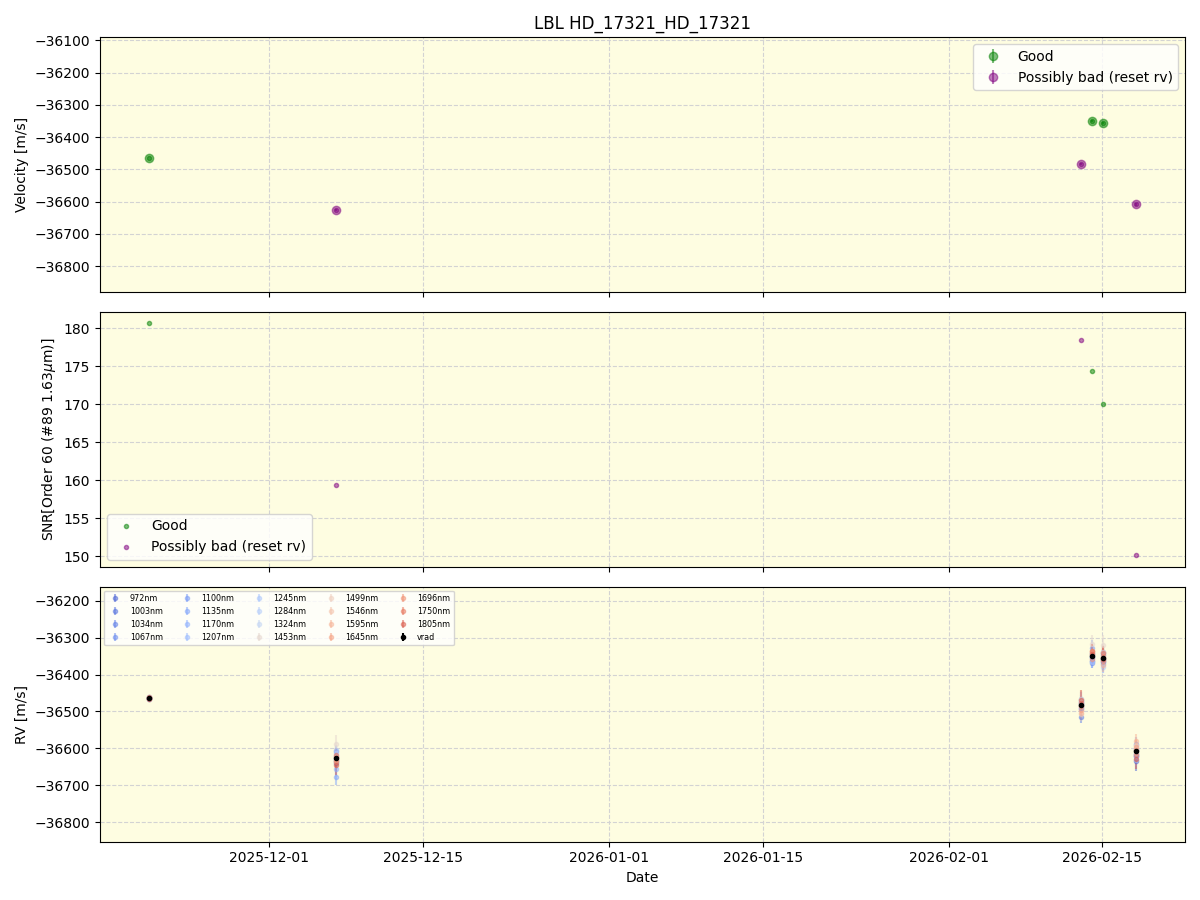The height and width of the screenshot is (900, 1200).
Task: Select the 1245nm legend marker icon
Action: [x=259, y=598]
